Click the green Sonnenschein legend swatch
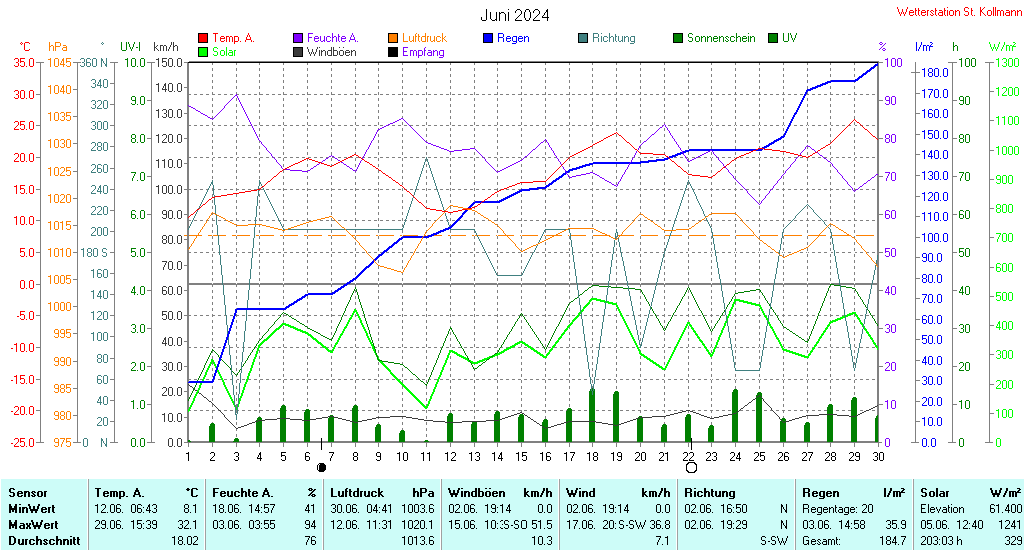This screenshot has height=550, width=1024. coord(678,39)
